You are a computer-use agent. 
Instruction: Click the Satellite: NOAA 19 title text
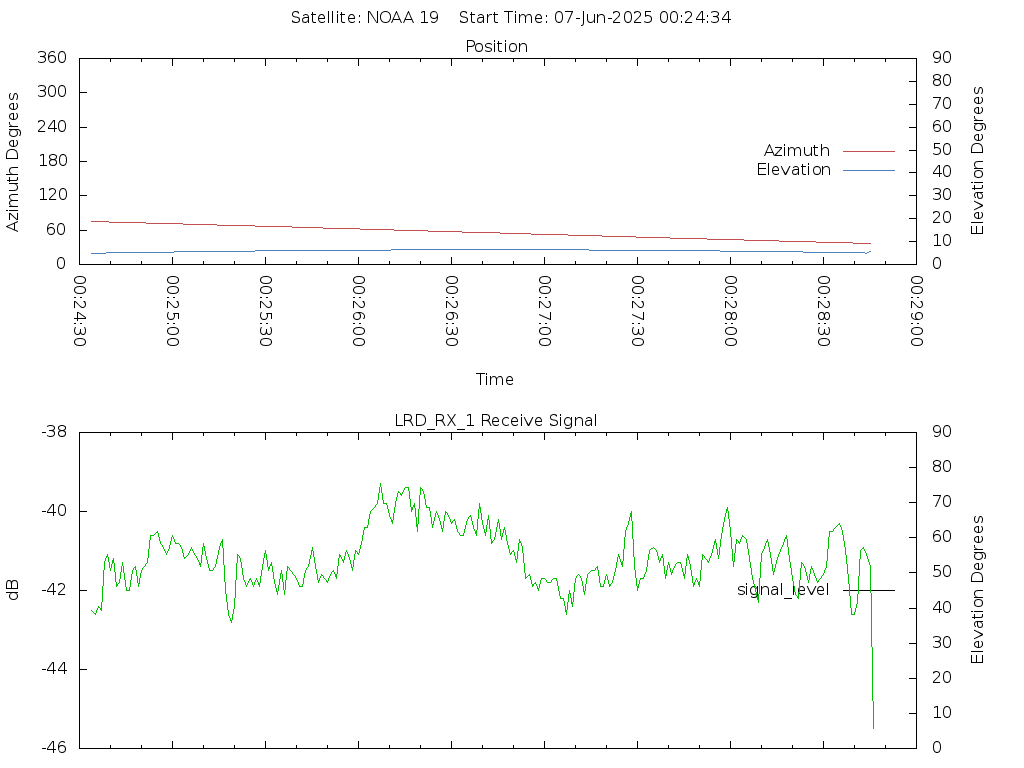coord(364,18)
